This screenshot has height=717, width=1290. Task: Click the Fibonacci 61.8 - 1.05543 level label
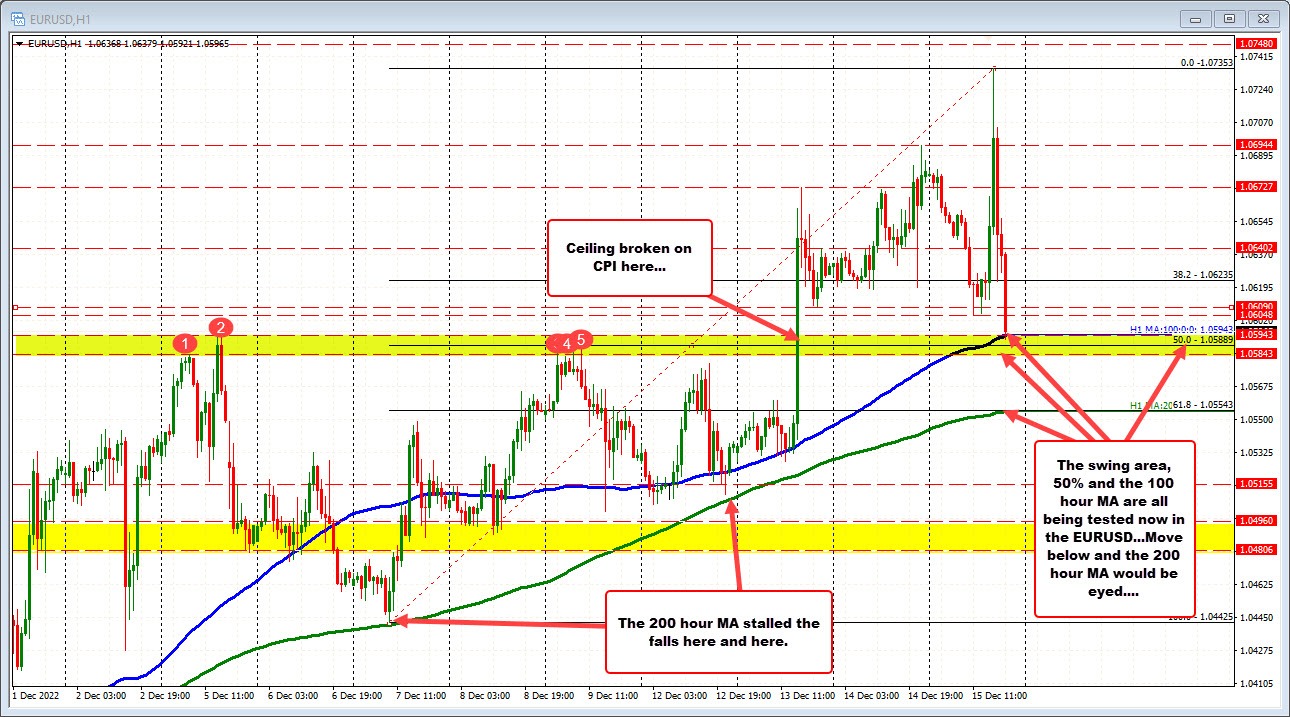click(x=1203, y=404)
